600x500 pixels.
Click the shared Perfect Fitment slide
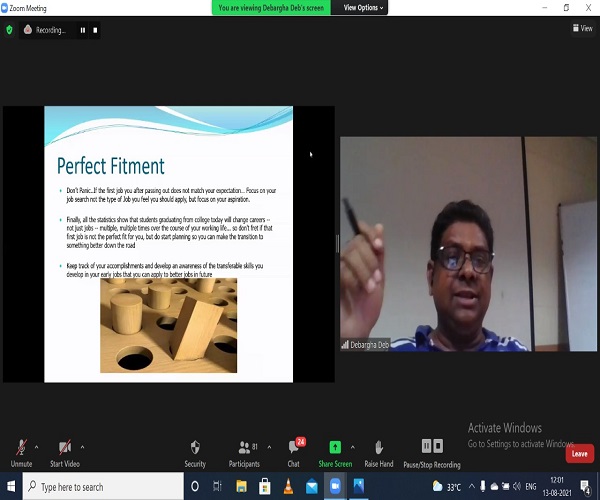coord(168,244)
